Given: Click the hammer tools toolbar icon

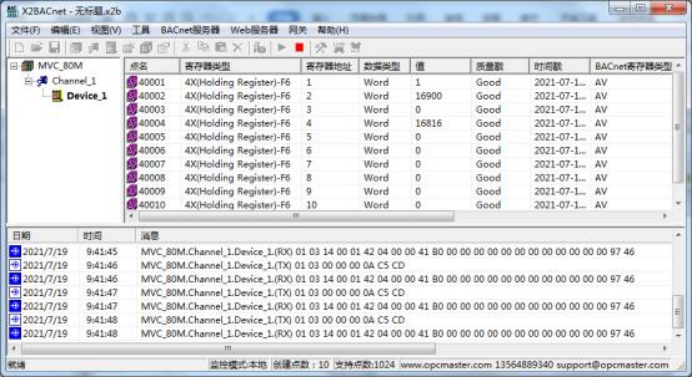Looking at the screenshot, I should click(321, 48).
